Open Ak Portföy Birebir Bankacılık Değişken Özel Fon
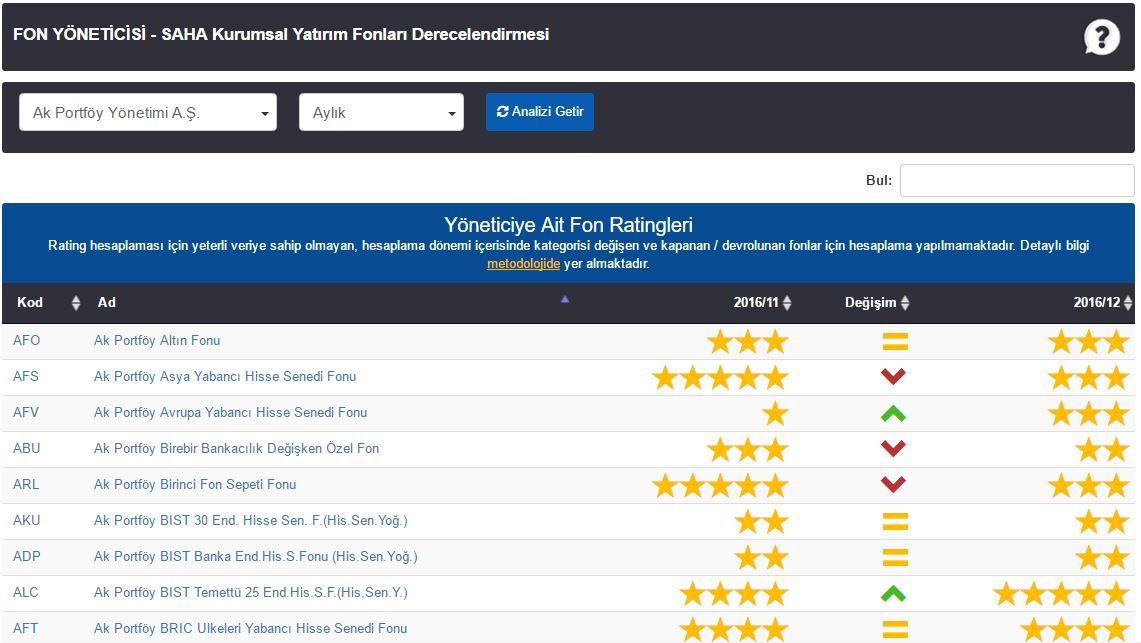Viewport: 1141px width, 643px height. click(236, 448)
